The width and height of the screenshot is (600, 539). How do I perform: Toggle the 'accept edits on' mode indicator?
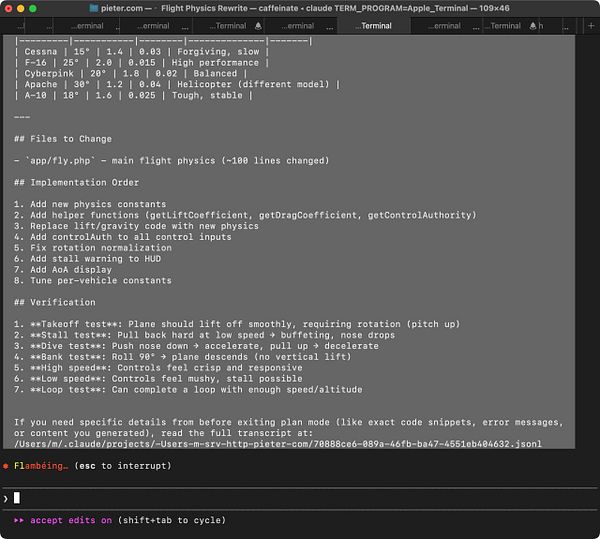click(x=71, y=520)
